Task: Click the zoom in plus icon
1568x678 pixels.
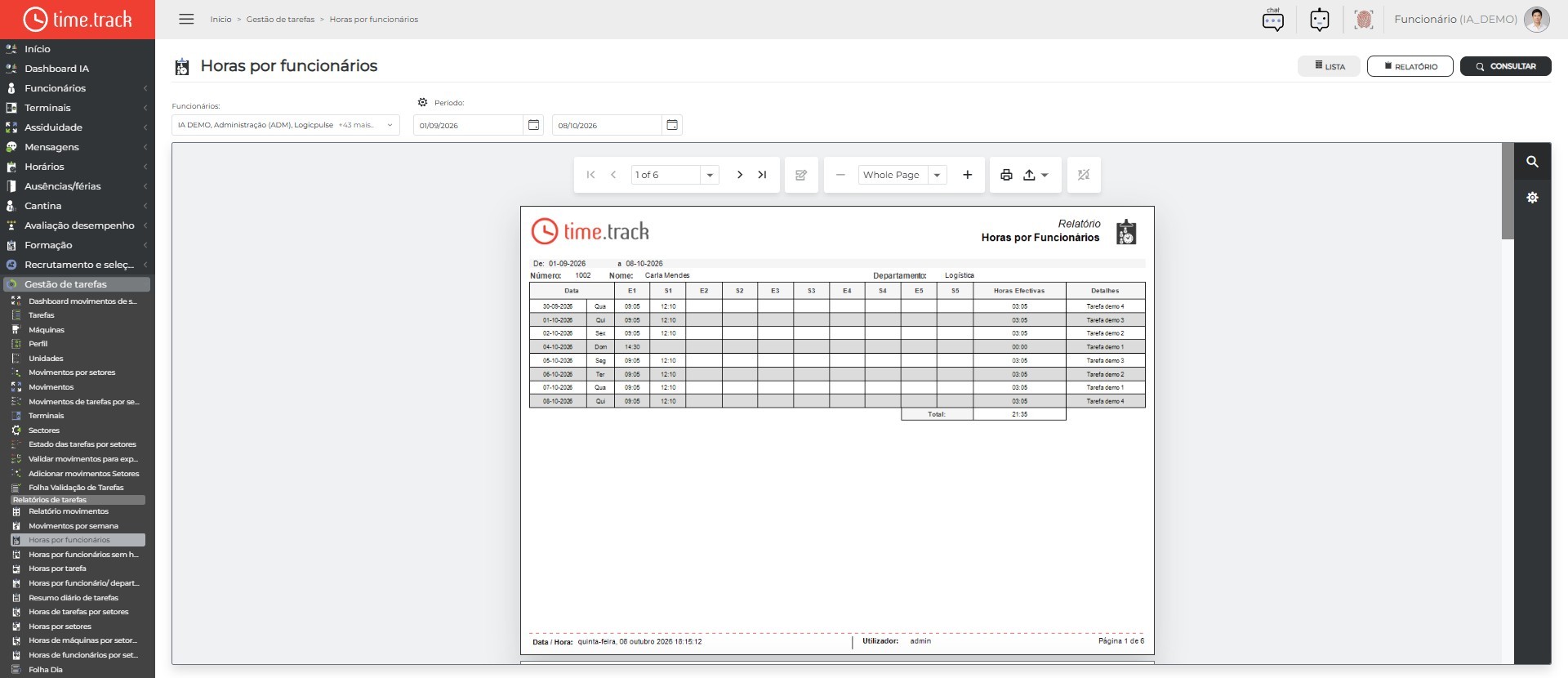Action: pos(967,175)
